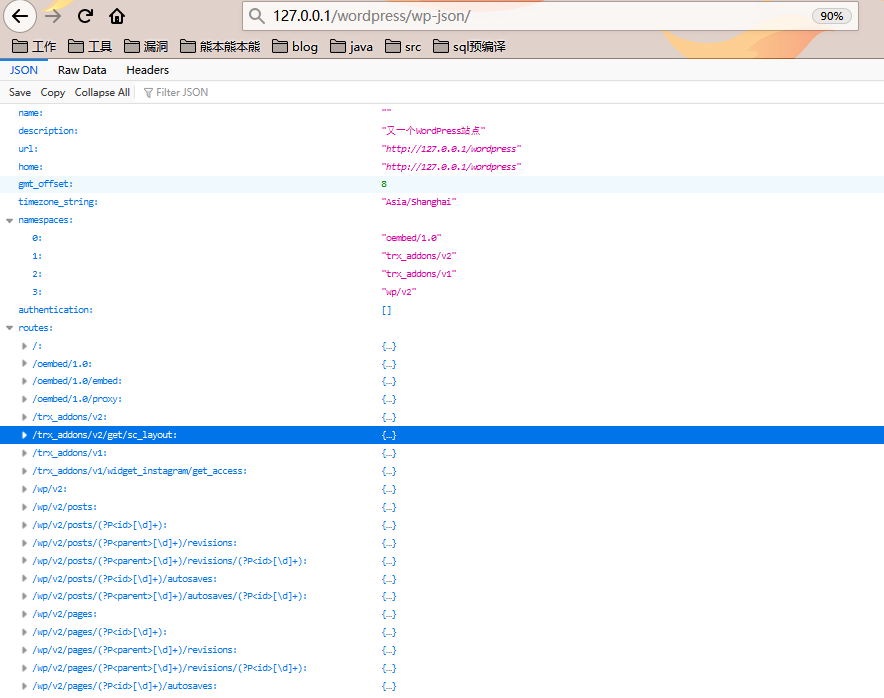The height and width of the screenshot is (698, 884).
Task: Open the blog bookmark folder
Action: 294,47
